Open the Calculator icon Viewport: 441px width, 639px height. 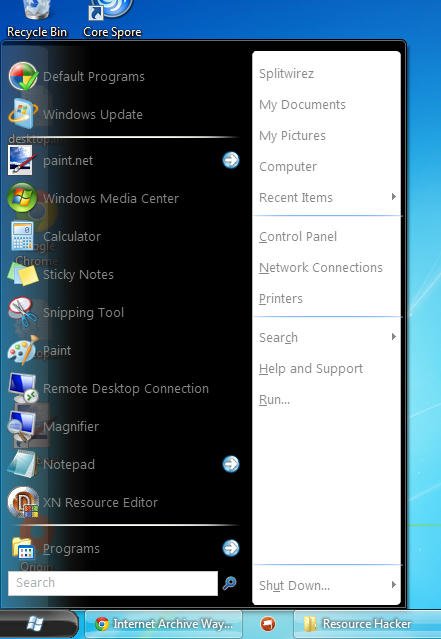22,236
